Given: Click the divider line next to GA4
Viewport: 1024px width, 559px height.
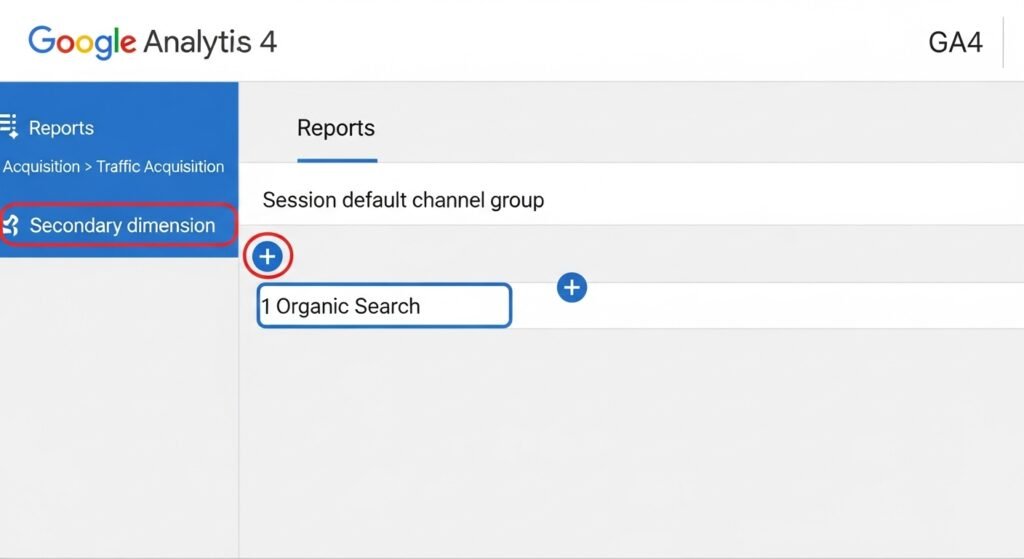Looking at the screenshot, I should [1003, 42].
